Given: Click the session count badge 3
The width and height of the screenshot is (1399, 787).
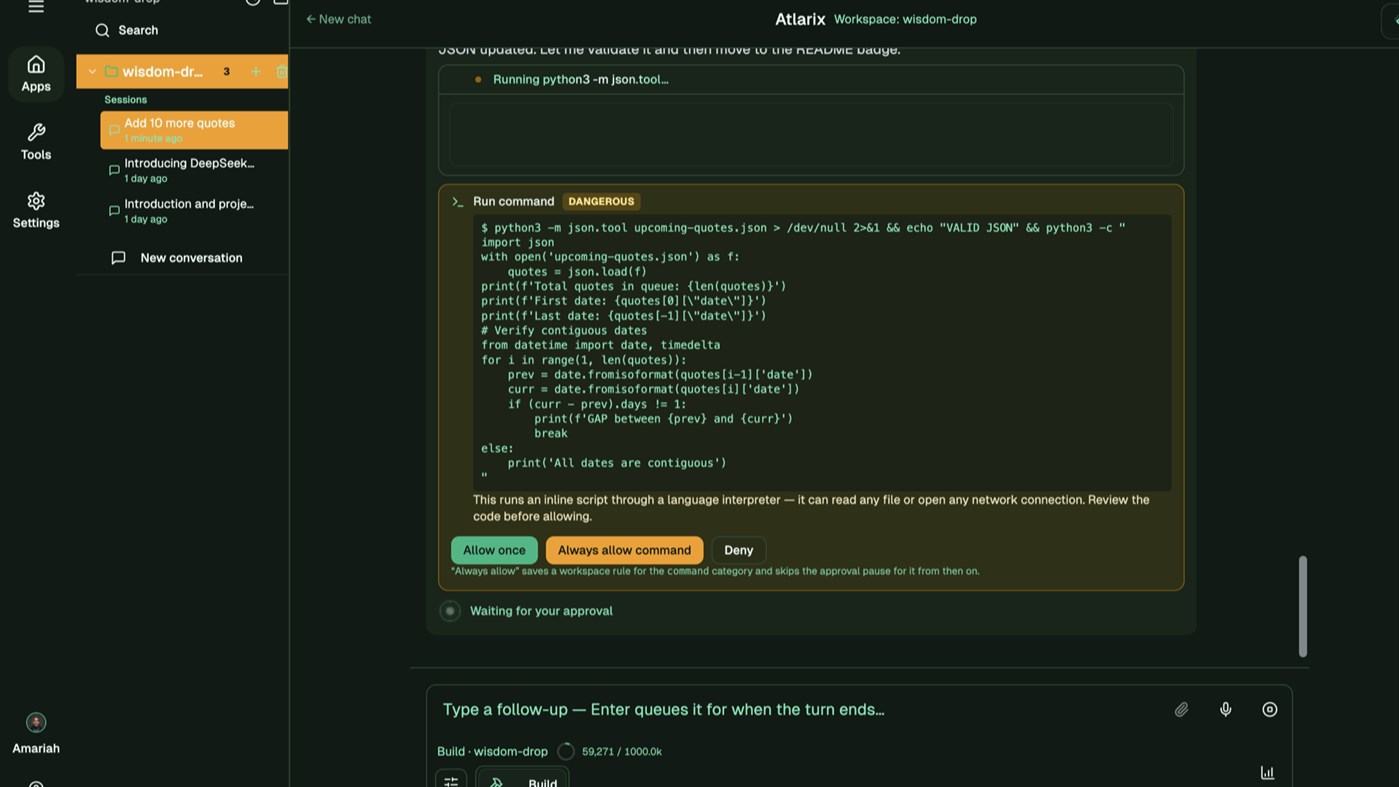Looking at the screenshot, I should click(x=226, y=72).
